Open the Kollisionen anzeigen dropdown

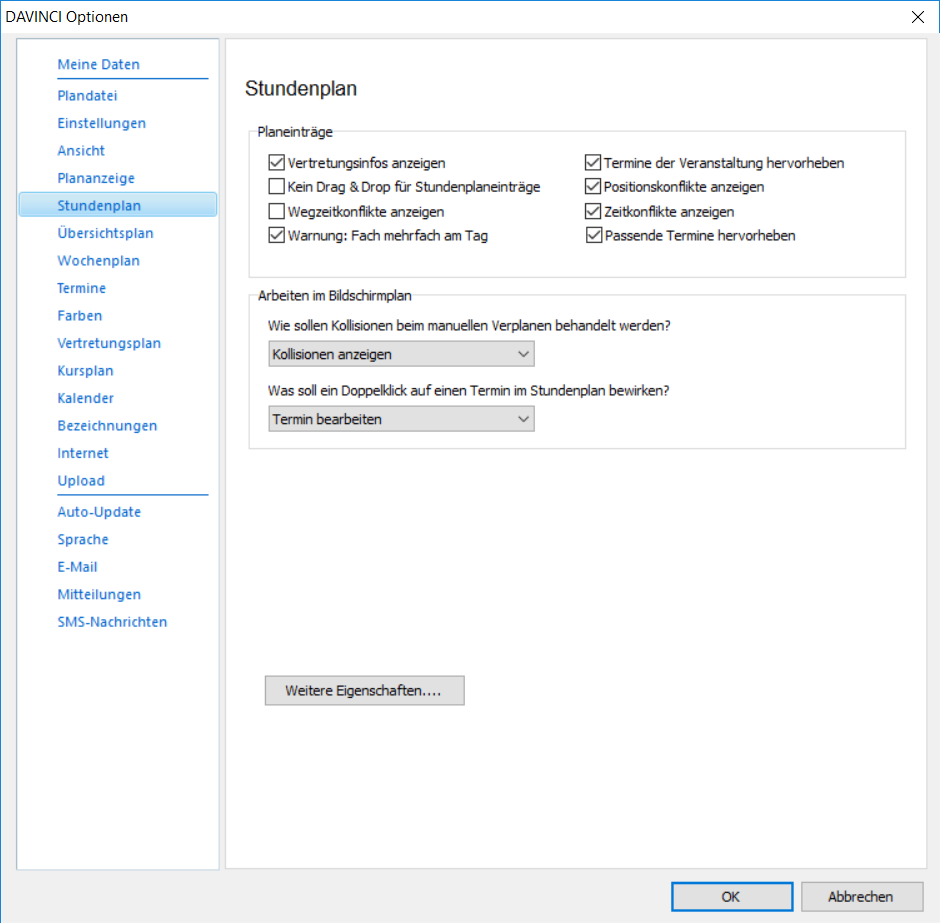[401, 354]
